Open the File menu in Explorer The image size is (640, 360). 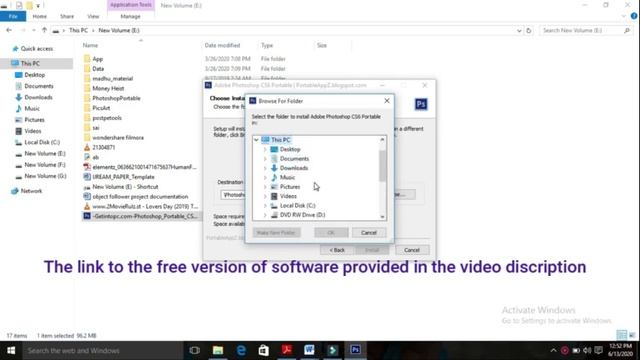(13, 16)
